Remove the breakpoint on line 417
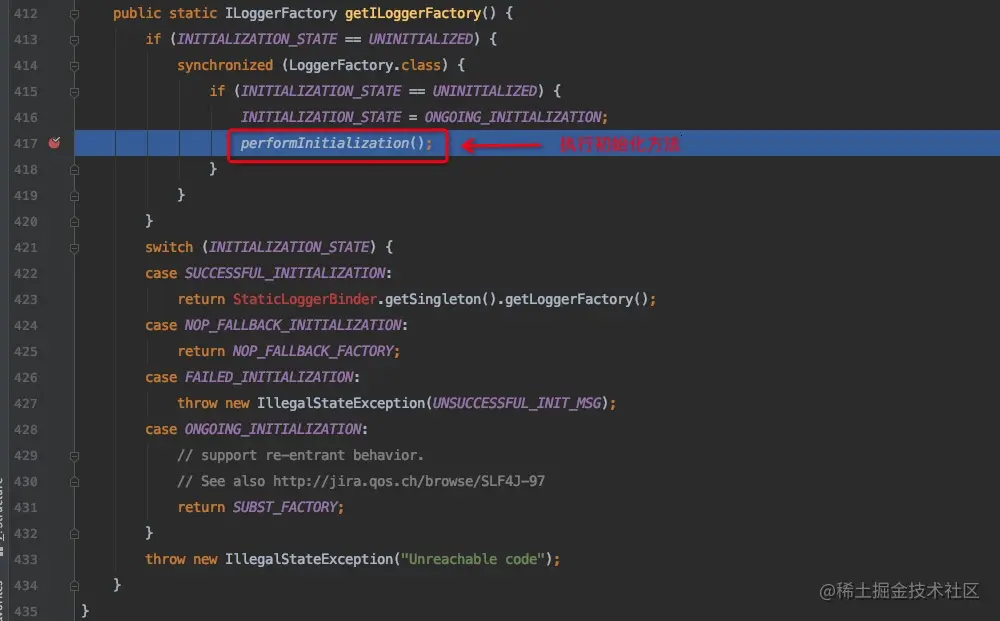 pos(54,143)
